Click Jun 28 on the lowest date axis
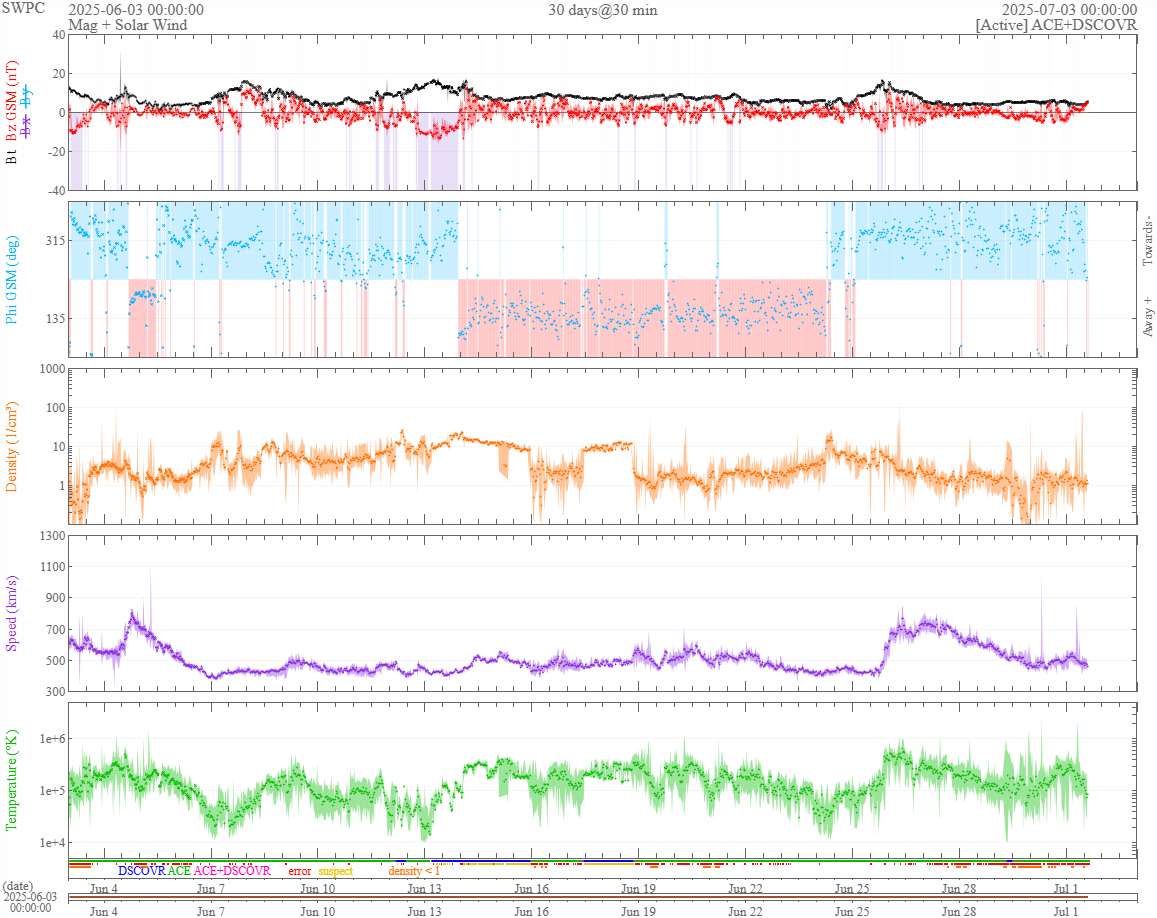 (959, 911)
